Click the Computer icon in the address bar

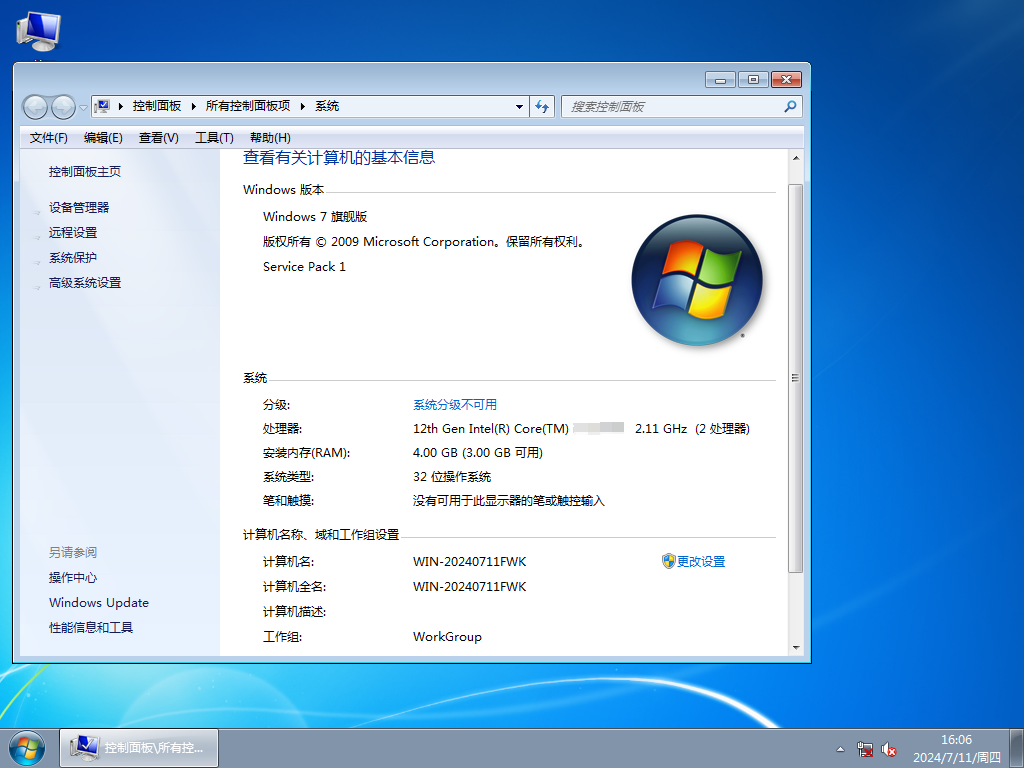point(103,106)
